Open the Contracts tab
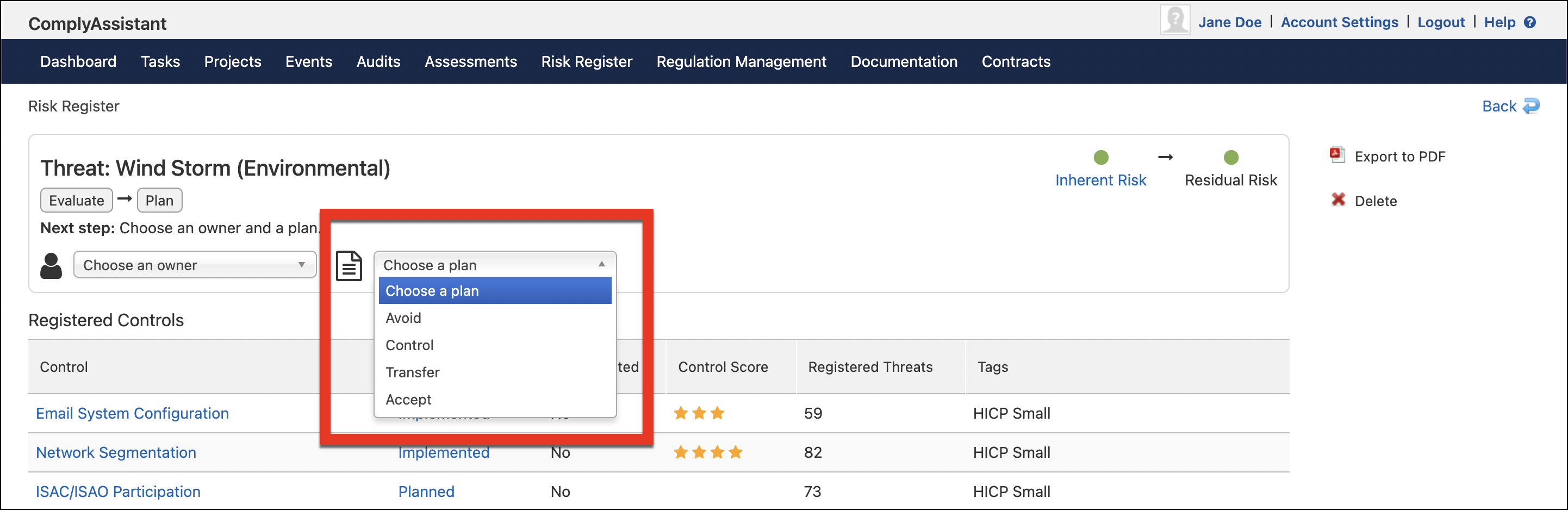 coord(1016,61)
